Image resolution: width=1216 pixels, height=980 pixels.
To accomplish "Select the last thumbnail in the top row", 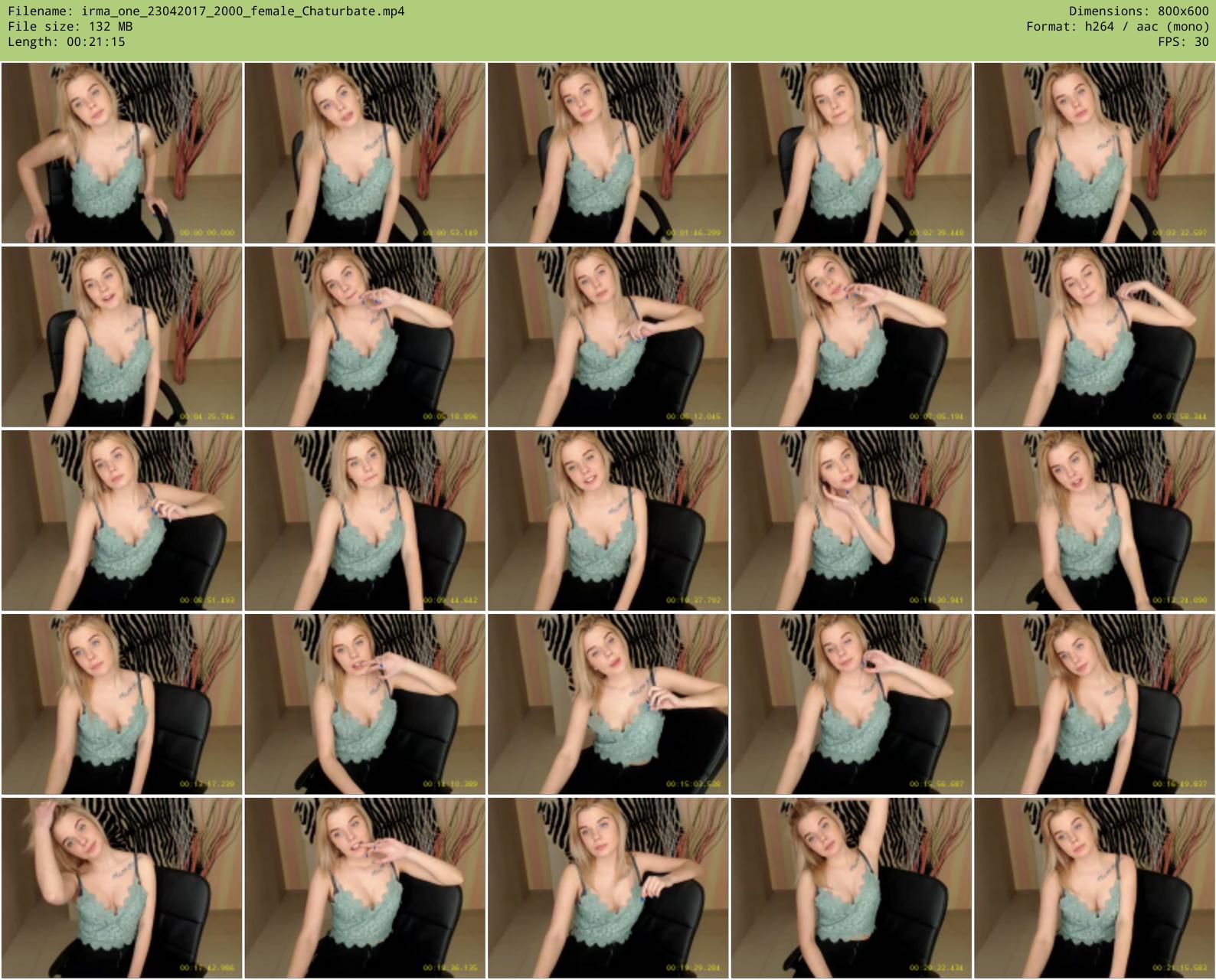I will click(x=1094, y=153).
